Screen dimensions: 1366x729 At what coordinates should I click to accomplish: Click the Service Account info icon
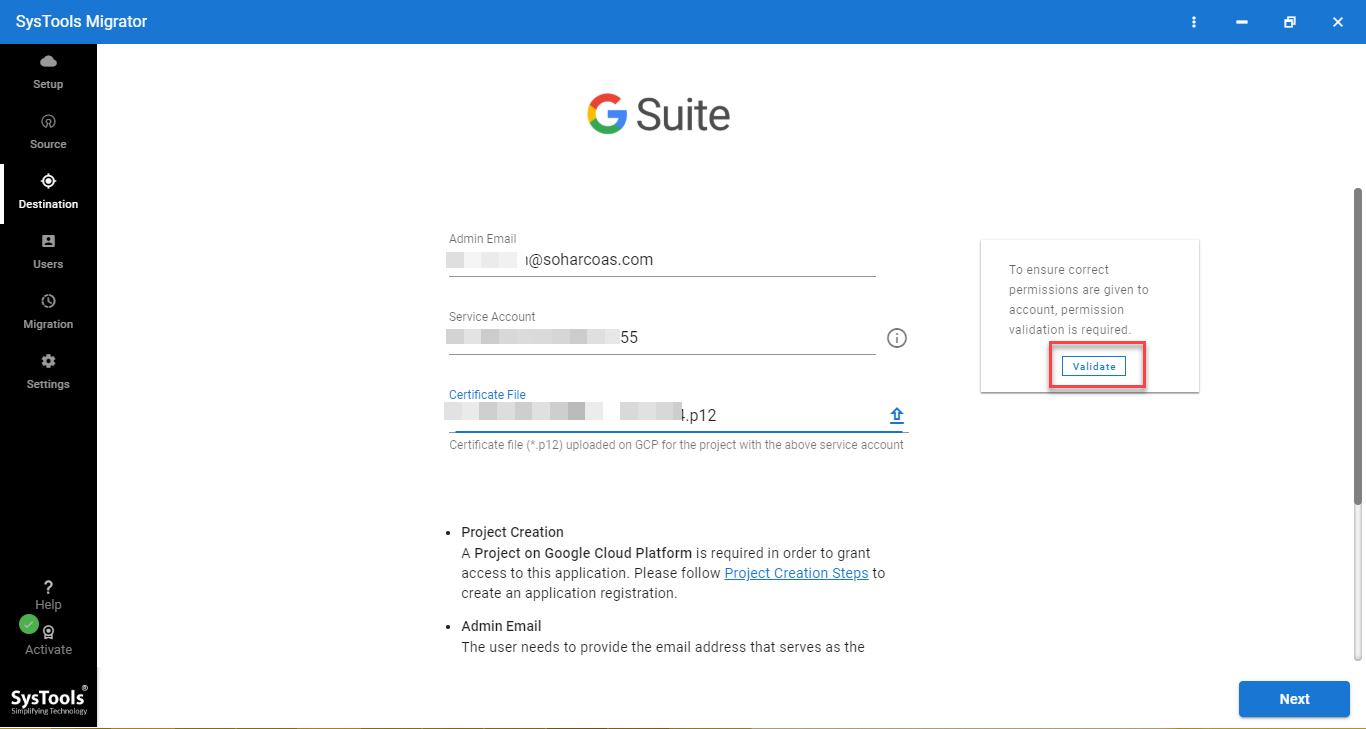[896, 338]
